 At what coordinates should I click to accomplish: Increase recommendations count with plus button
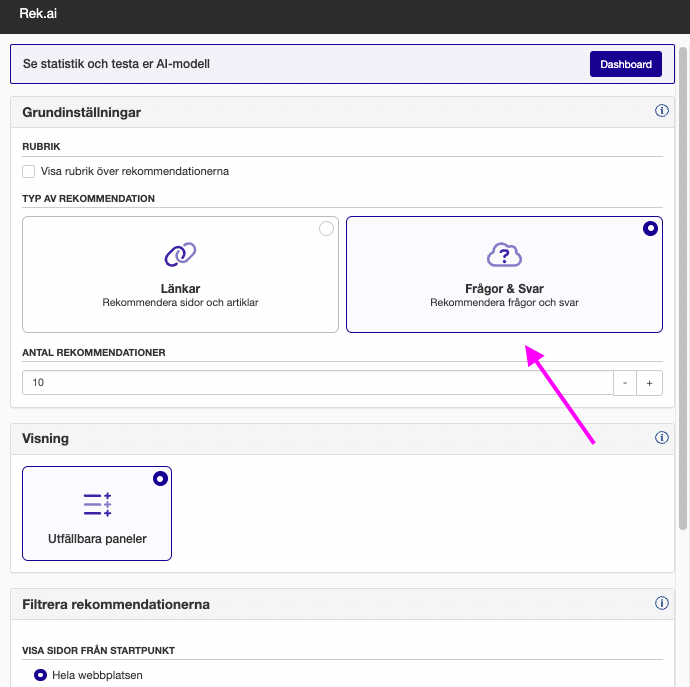point(649,383)
